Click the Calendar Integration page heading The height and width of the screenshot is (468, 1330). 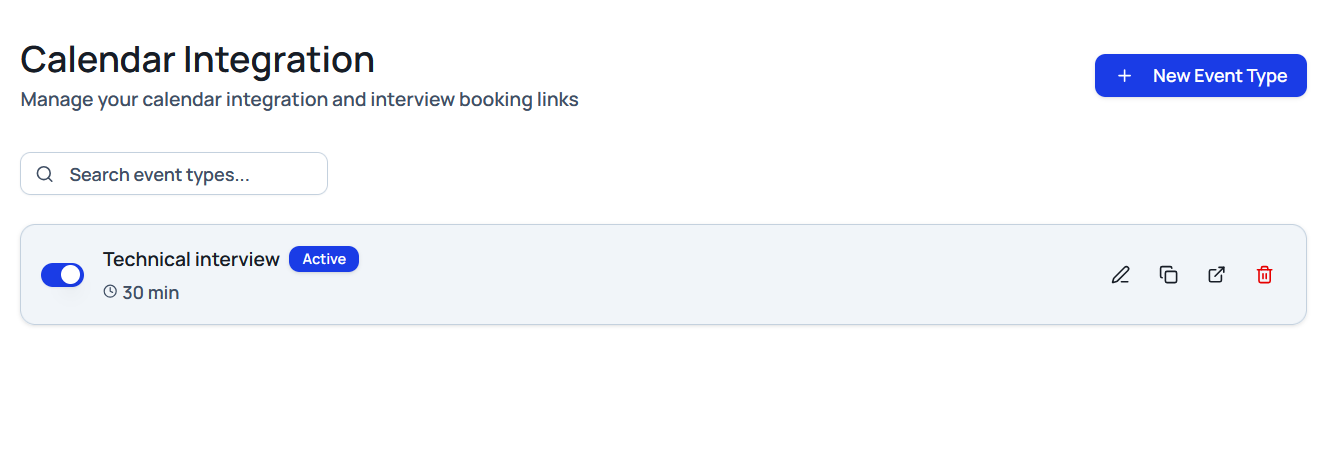197,60
